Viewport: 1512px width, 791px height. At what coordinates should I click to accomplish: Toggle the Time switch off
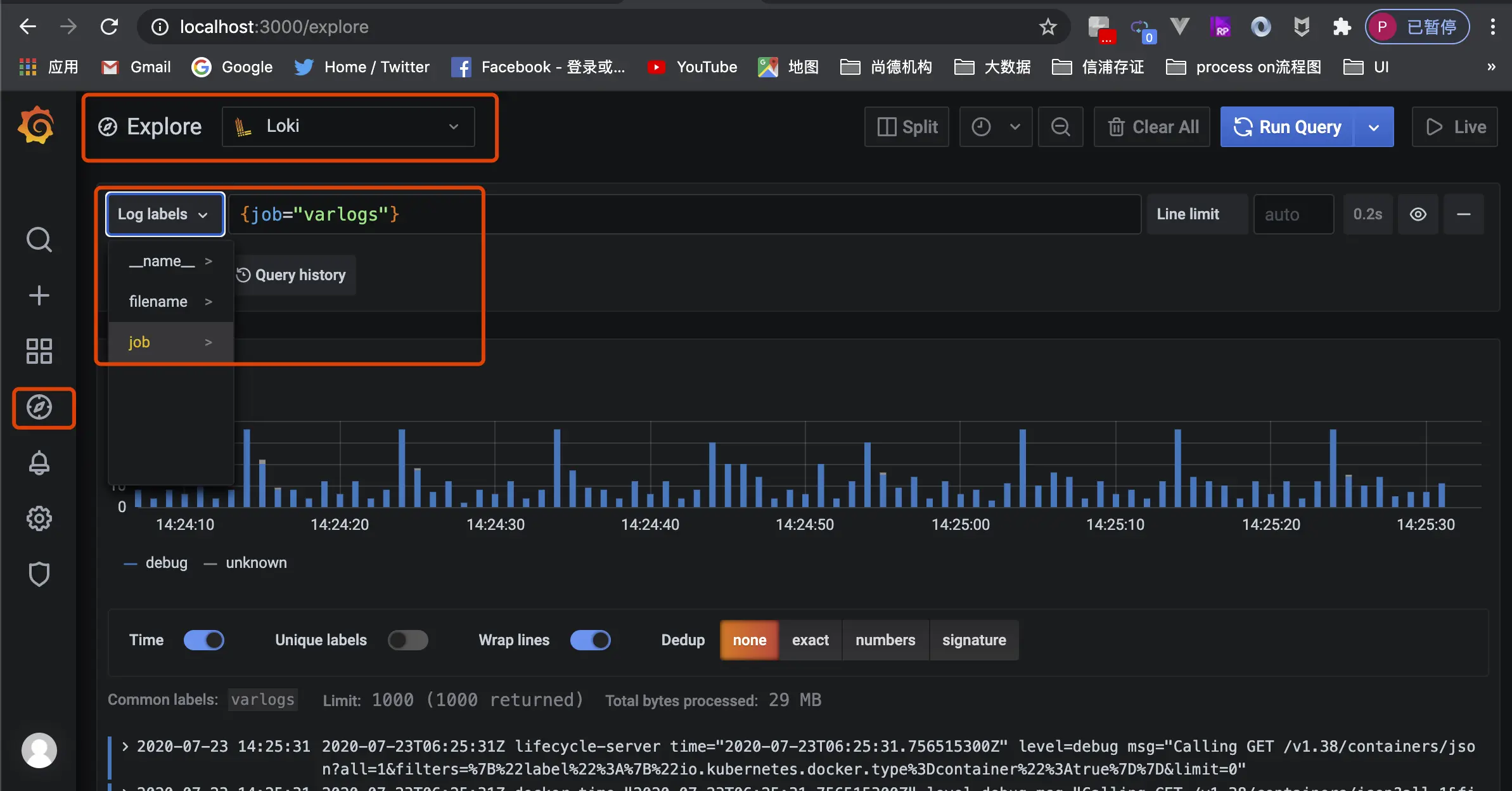click(203, 640)
